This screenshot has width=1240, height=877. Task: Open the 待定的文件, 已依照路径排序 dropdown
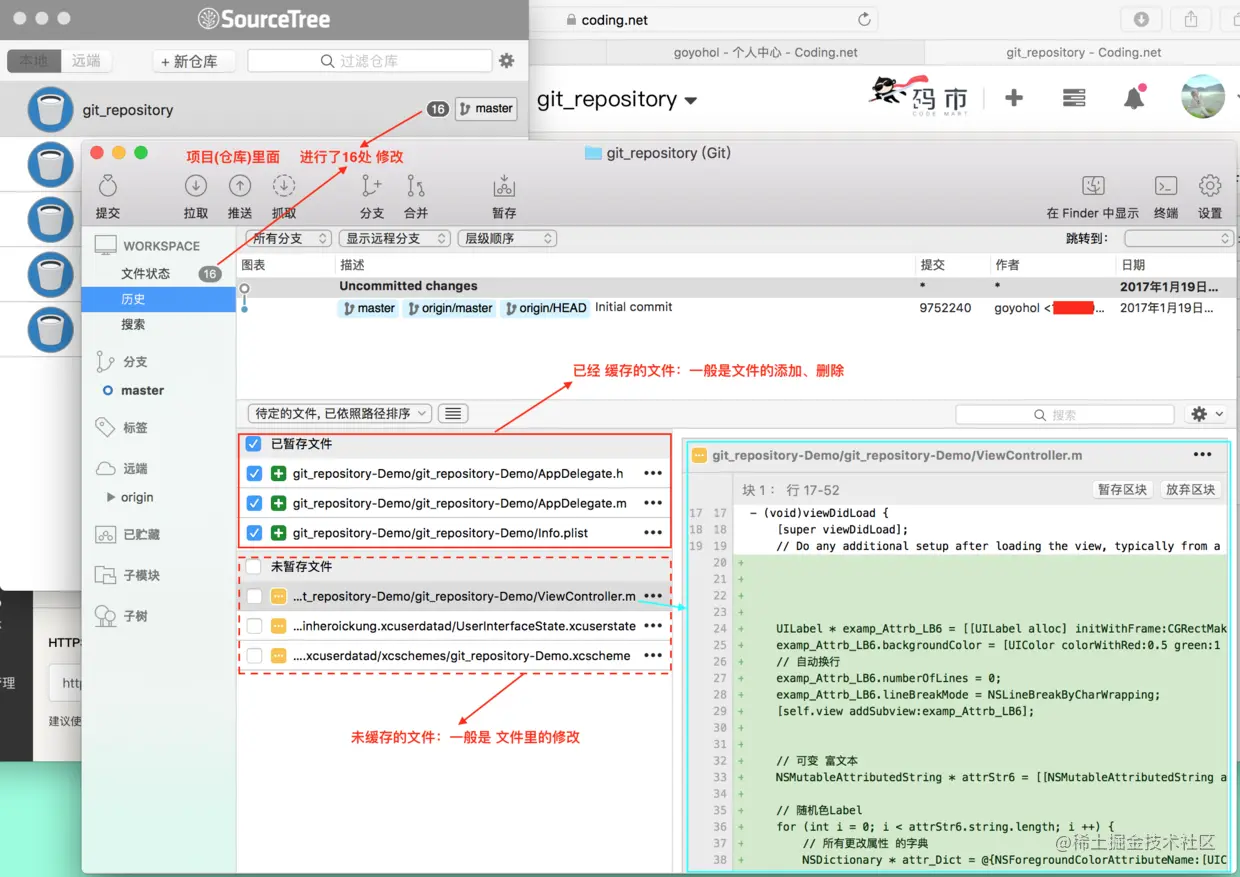click(x=340, y=413)
